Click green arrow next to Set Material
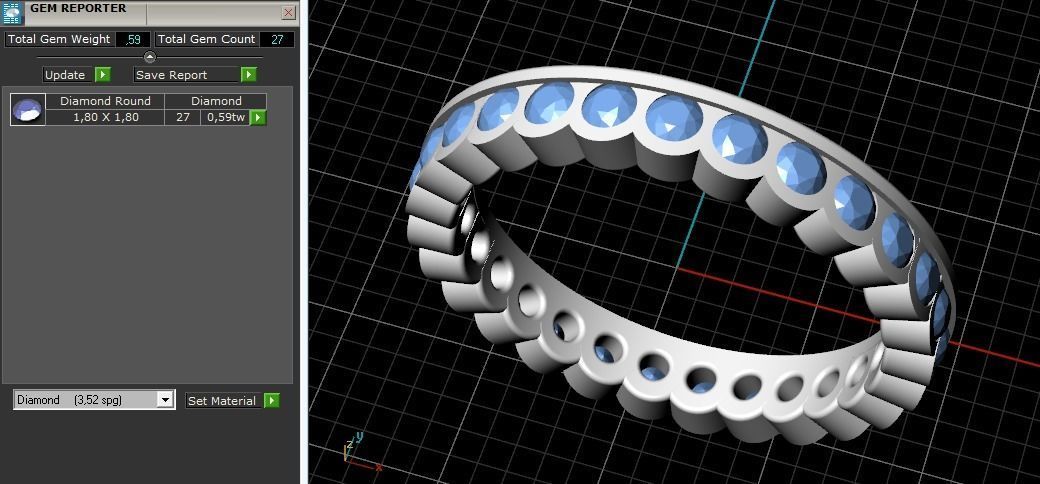The width and height of the screenshot is (1040, 484). click(x=272, y=400)
